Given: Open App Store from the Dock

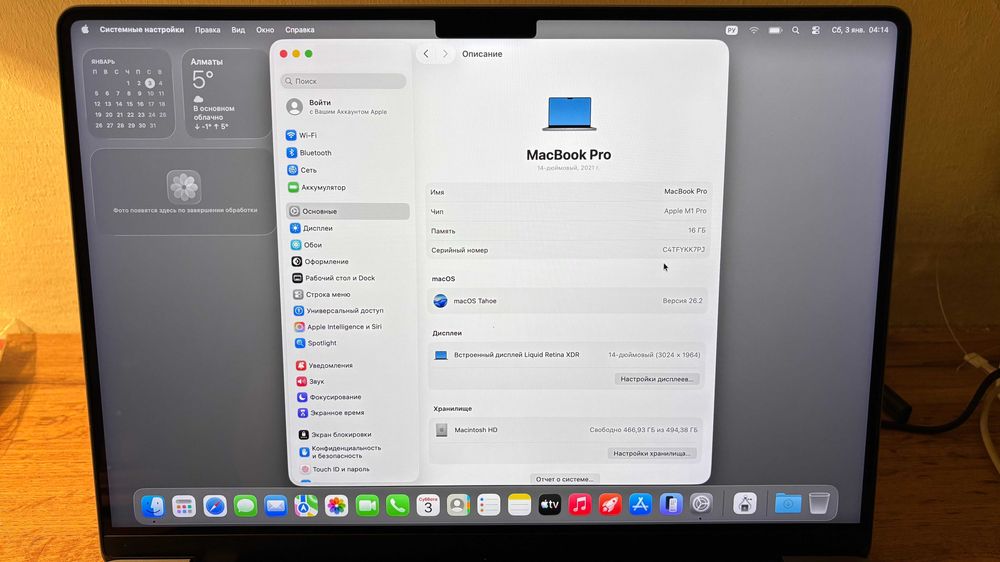Looking at the screenshot, I should pos(640,505).
